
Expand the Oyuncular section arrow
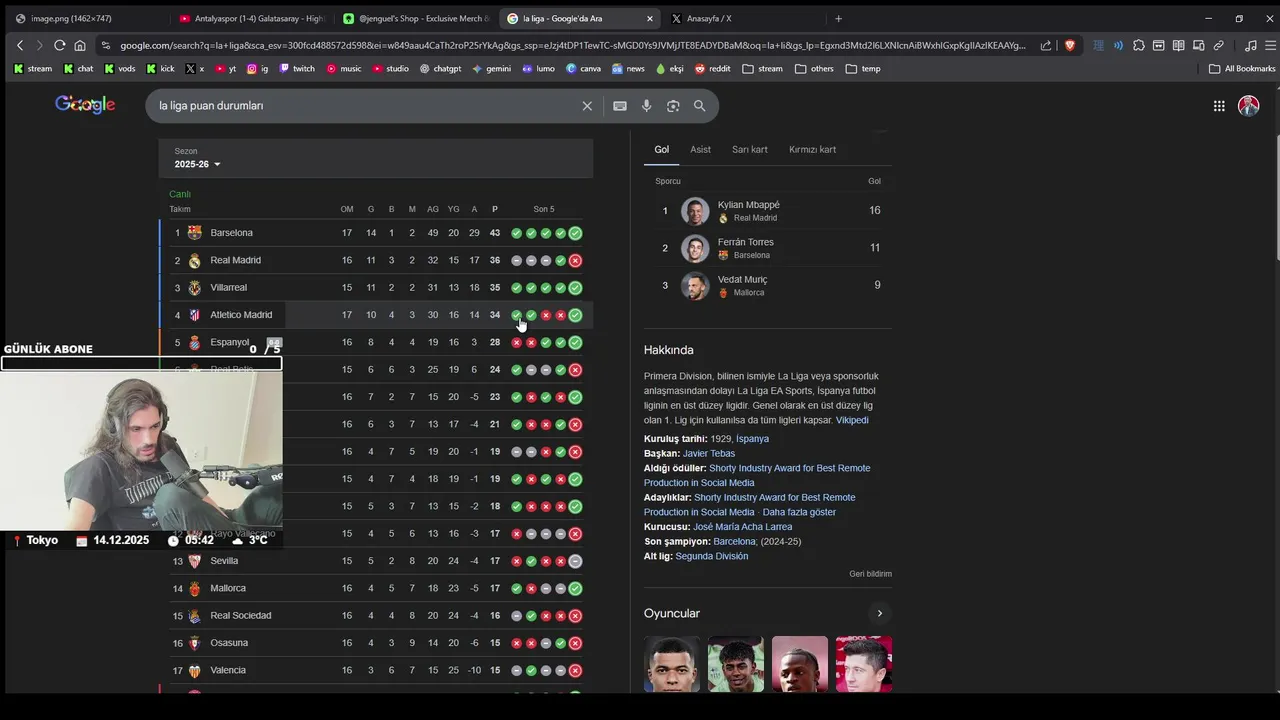pos(880,614)
